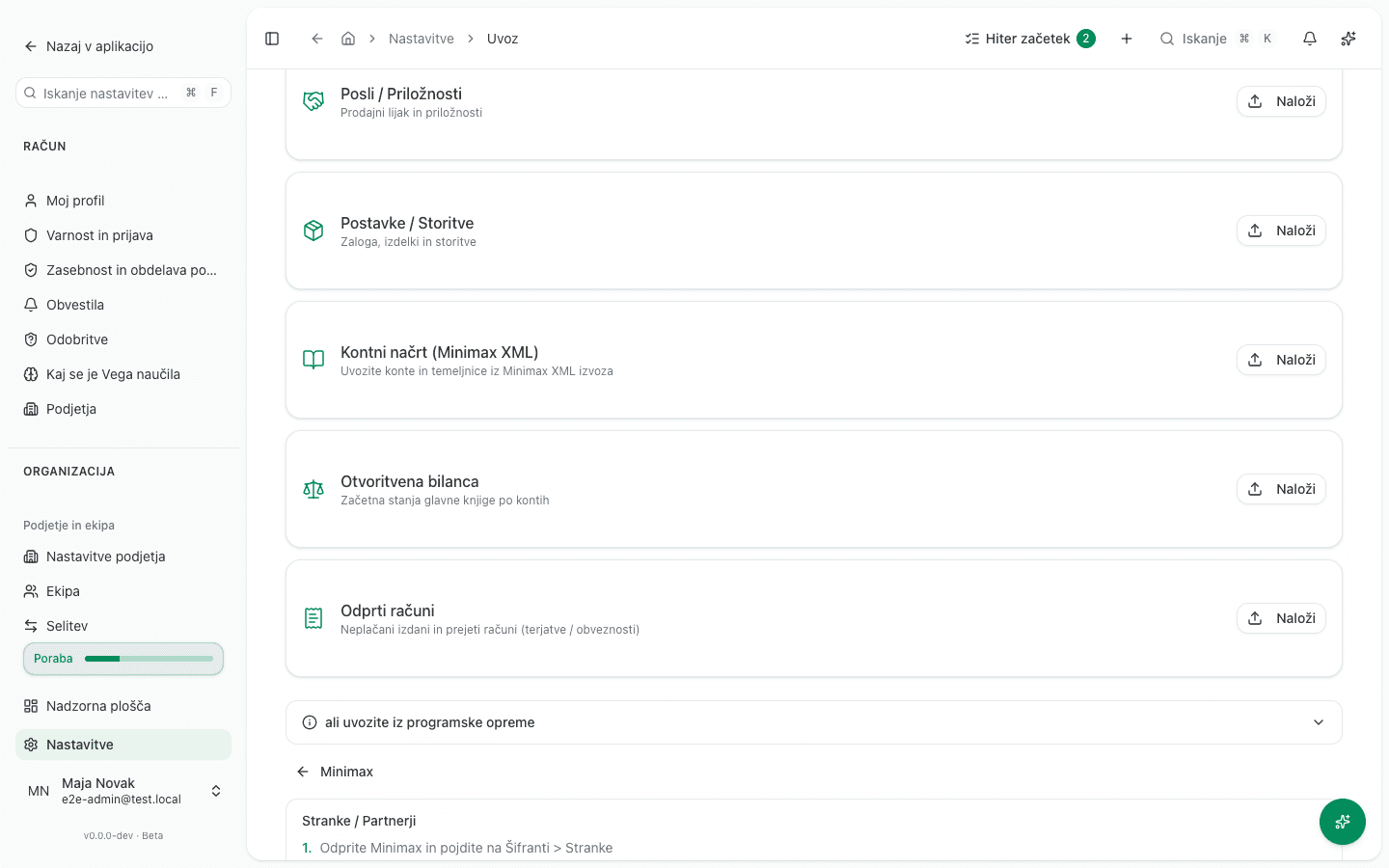The width and height of the screenshot is (1389, 868).
Task: Click the Stranke / Partnerji heading
Action: tap(359, 821)
